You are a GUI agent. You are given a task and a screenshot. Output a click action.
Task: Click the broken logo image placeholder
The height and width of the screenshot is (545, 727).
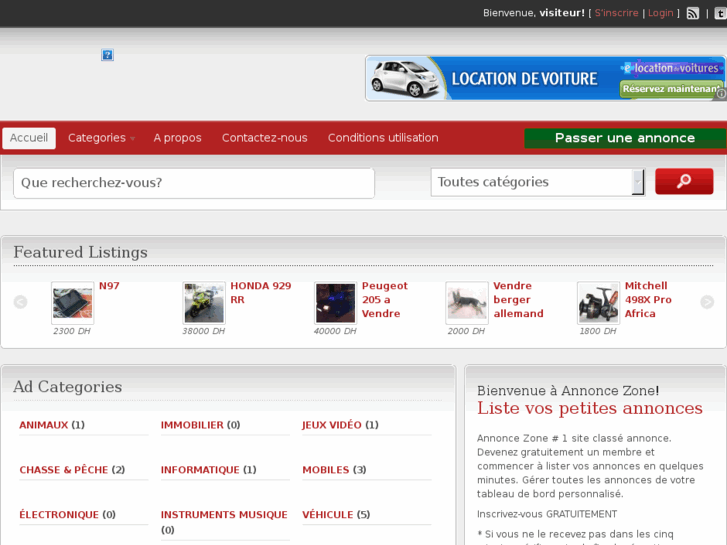[107, 55]
